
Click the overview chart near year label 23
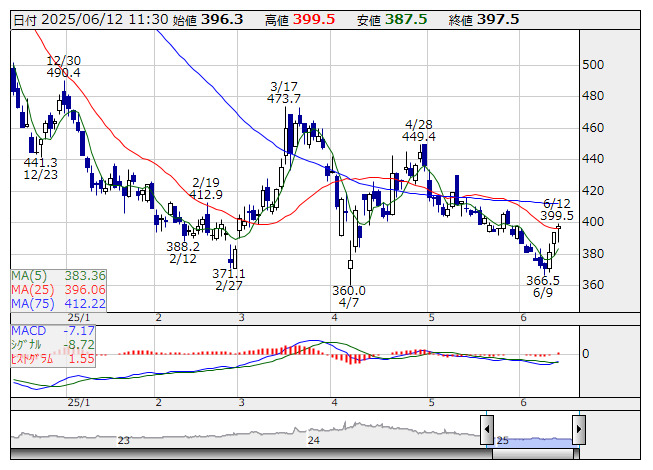[x=123, y=440]
